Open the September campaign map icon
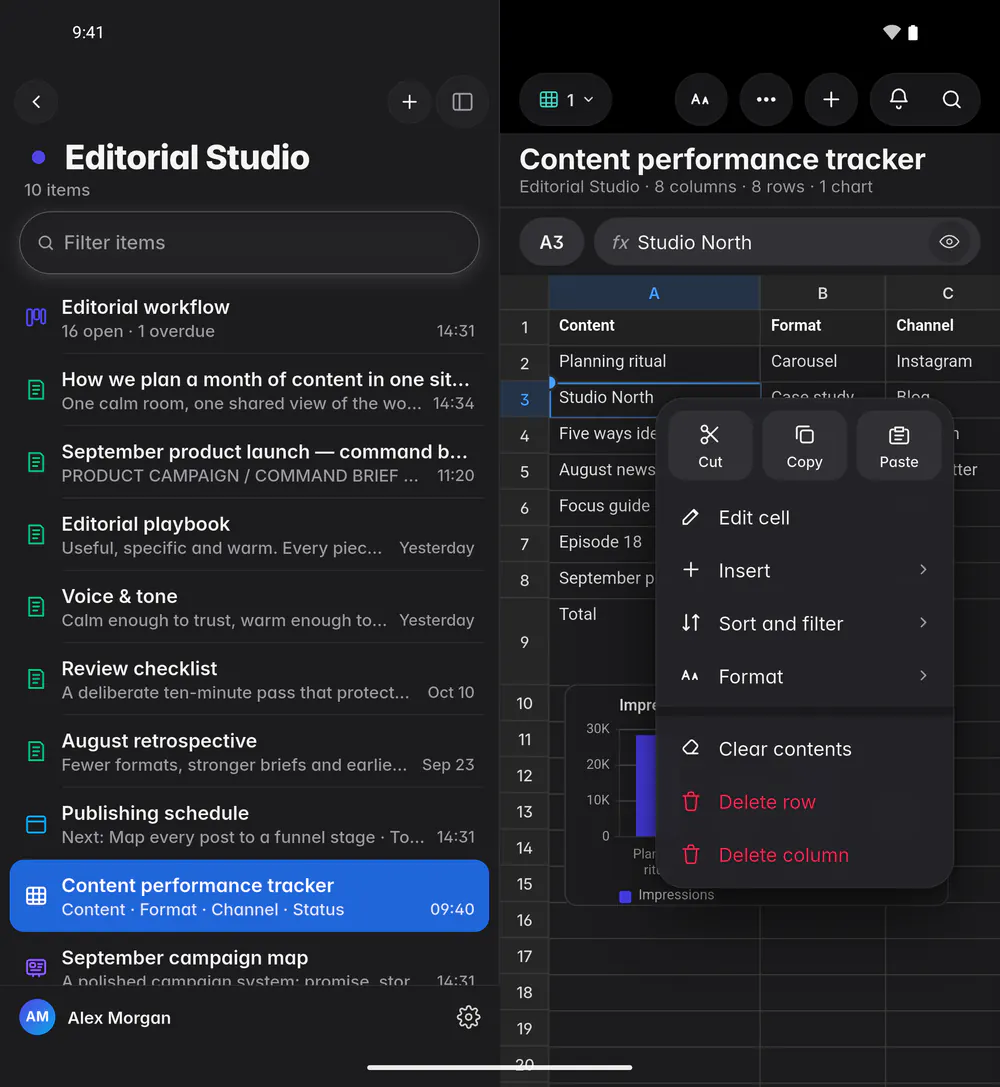1000x1087 pixels. (x=36, y=968)
